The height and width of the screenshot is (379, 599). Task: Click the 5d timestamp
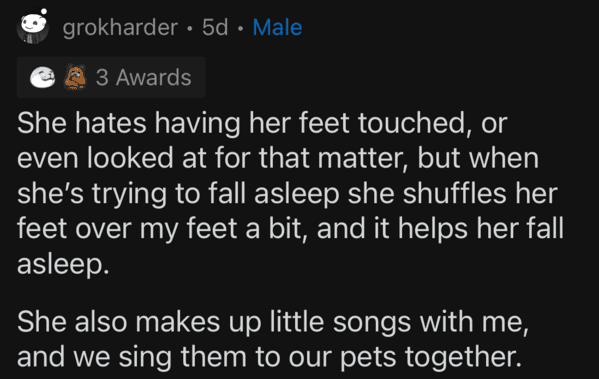[215, 28]
